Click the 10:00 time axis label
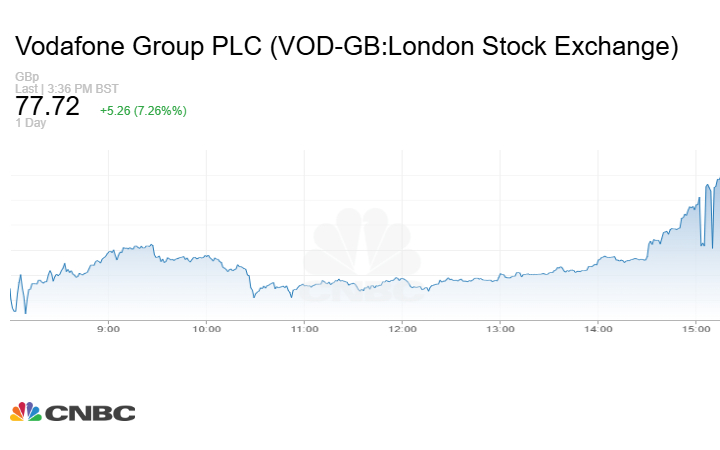 207,329
